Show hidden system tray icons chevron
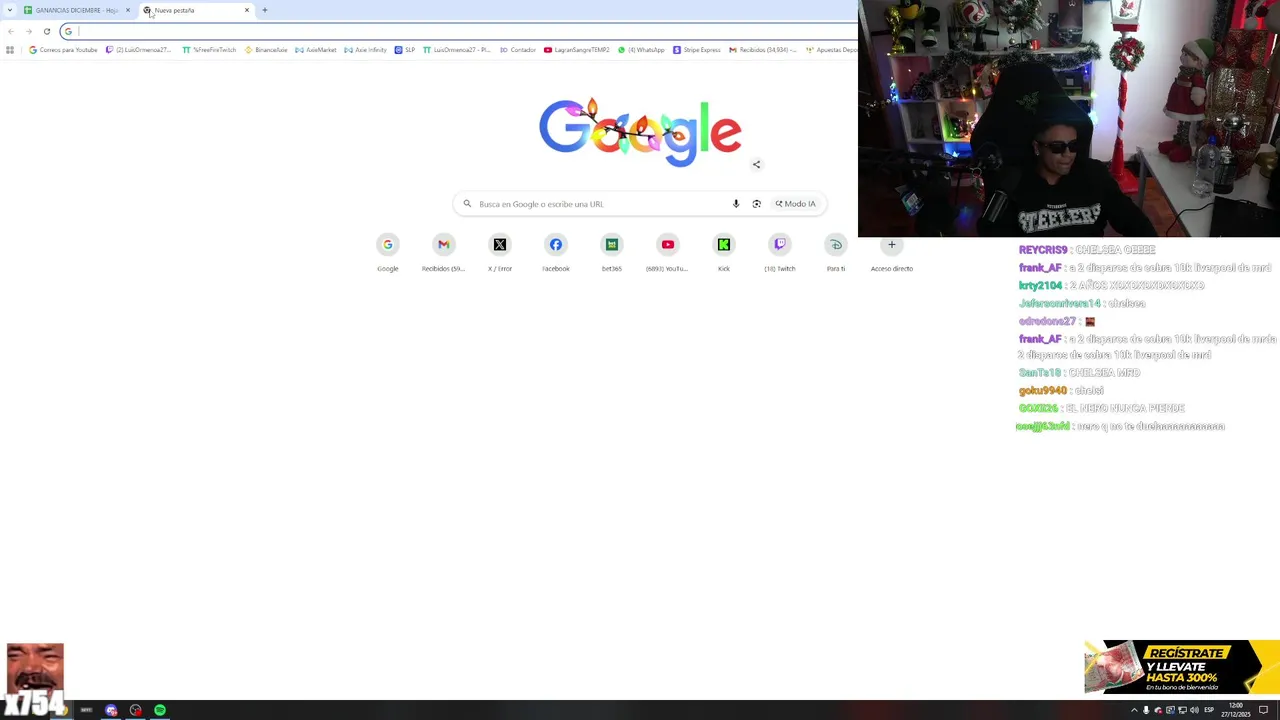 (1134, 710)
